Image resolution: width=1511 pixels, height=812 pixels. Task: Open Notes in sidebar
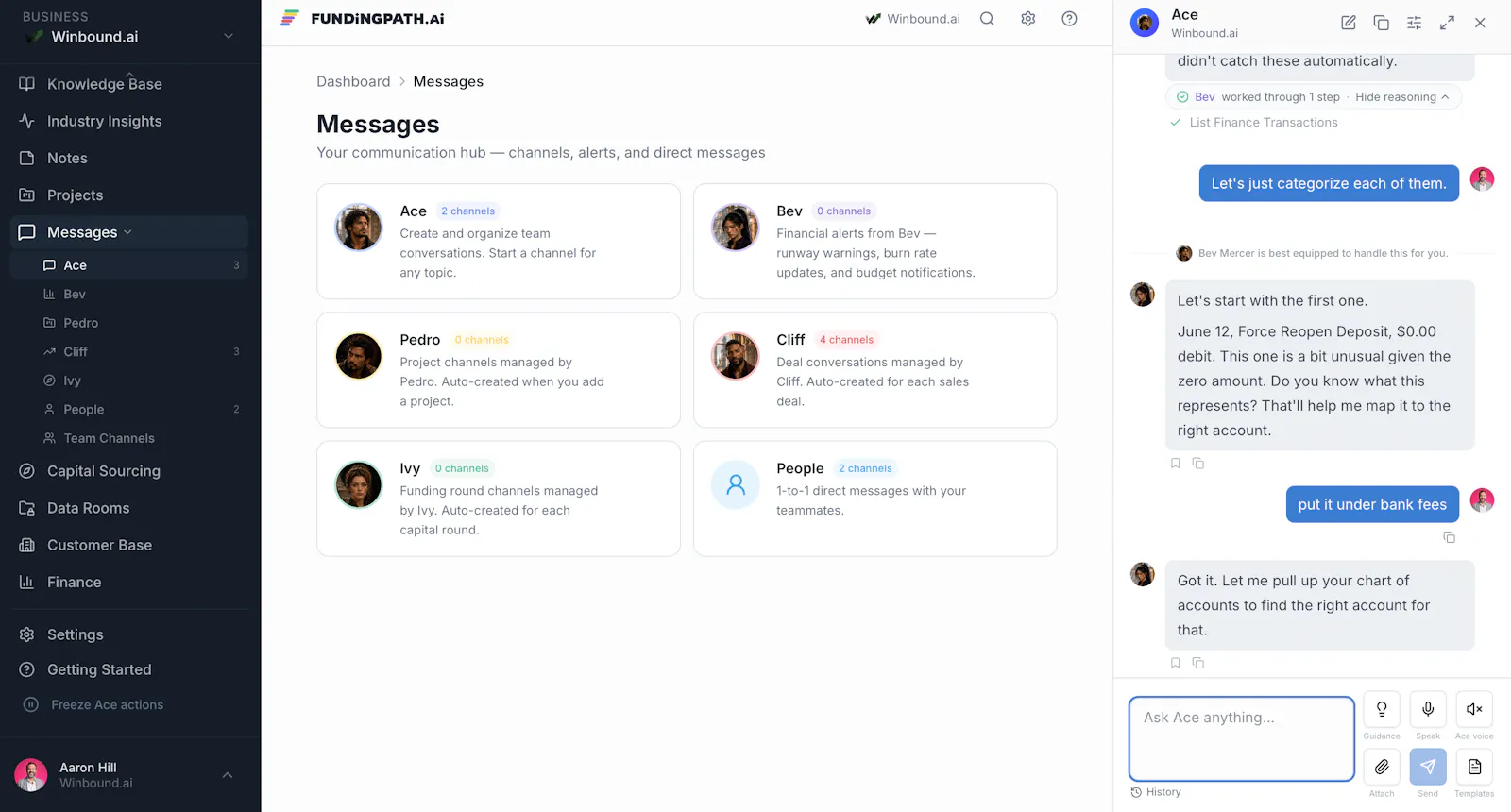coord(130,158)
